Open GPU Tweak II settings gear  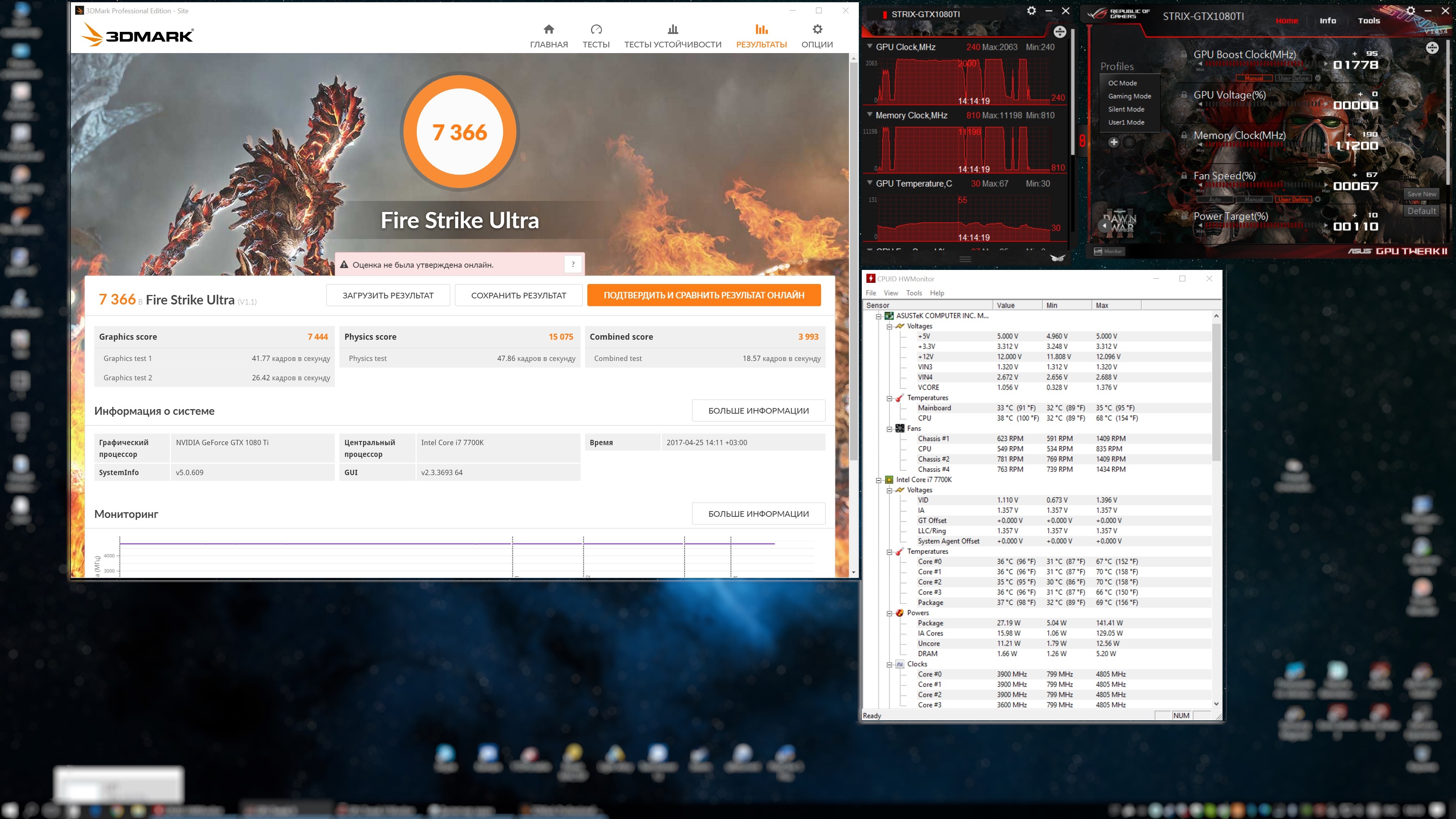[x=1411, y=11]
